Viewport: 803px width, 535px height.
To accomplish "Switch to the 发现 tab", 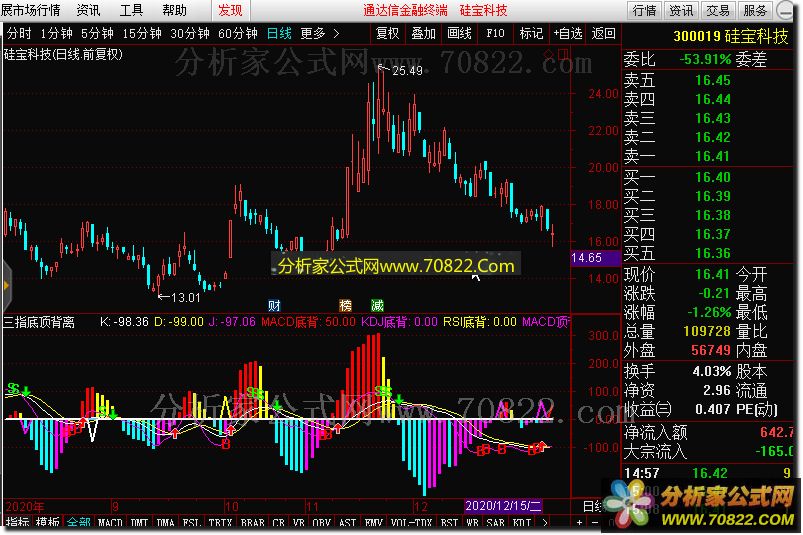I will [x=230, y=10].
